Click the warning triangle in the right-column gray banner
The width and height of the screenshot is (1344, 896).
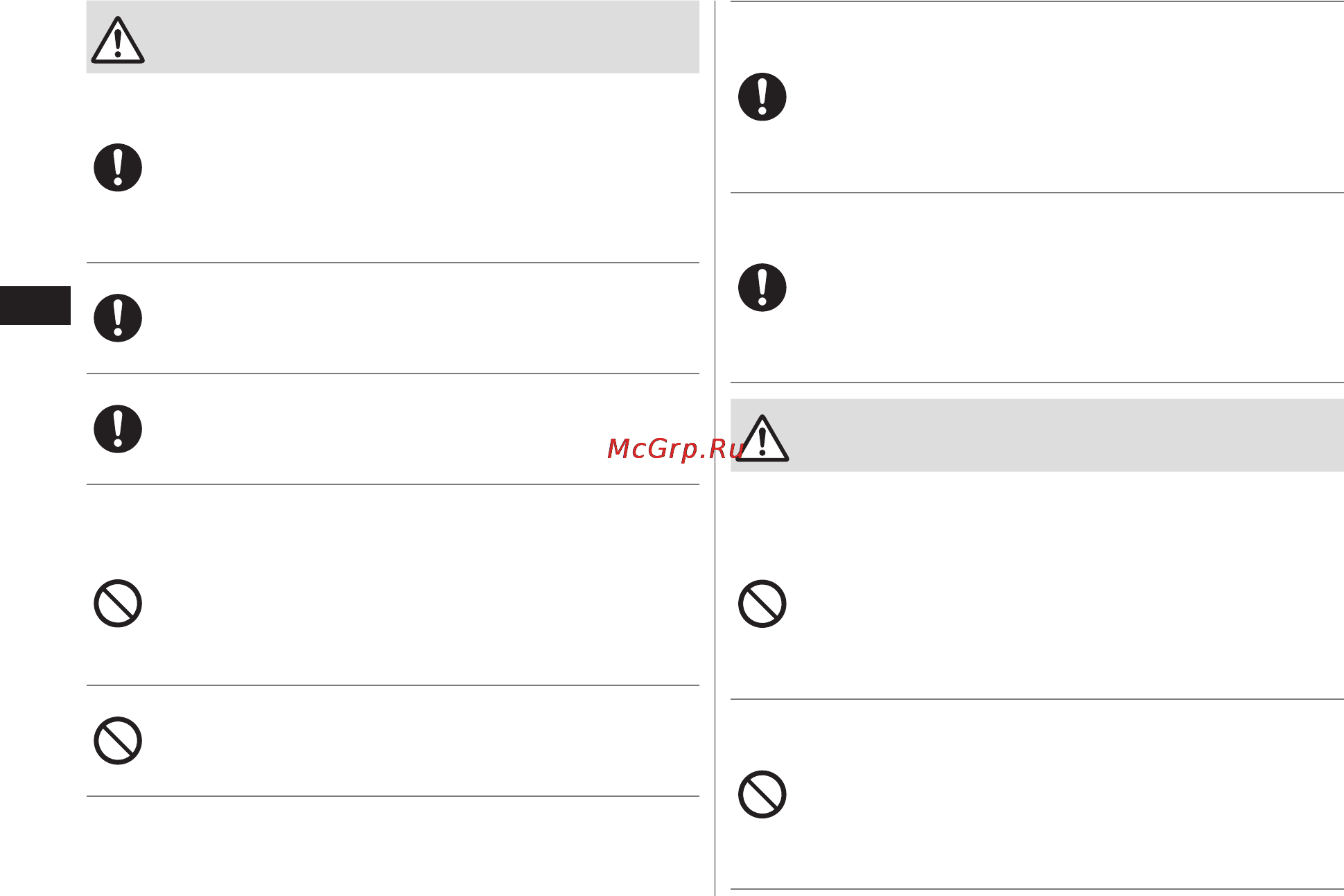pyautogui.click(x=762, y=439)
